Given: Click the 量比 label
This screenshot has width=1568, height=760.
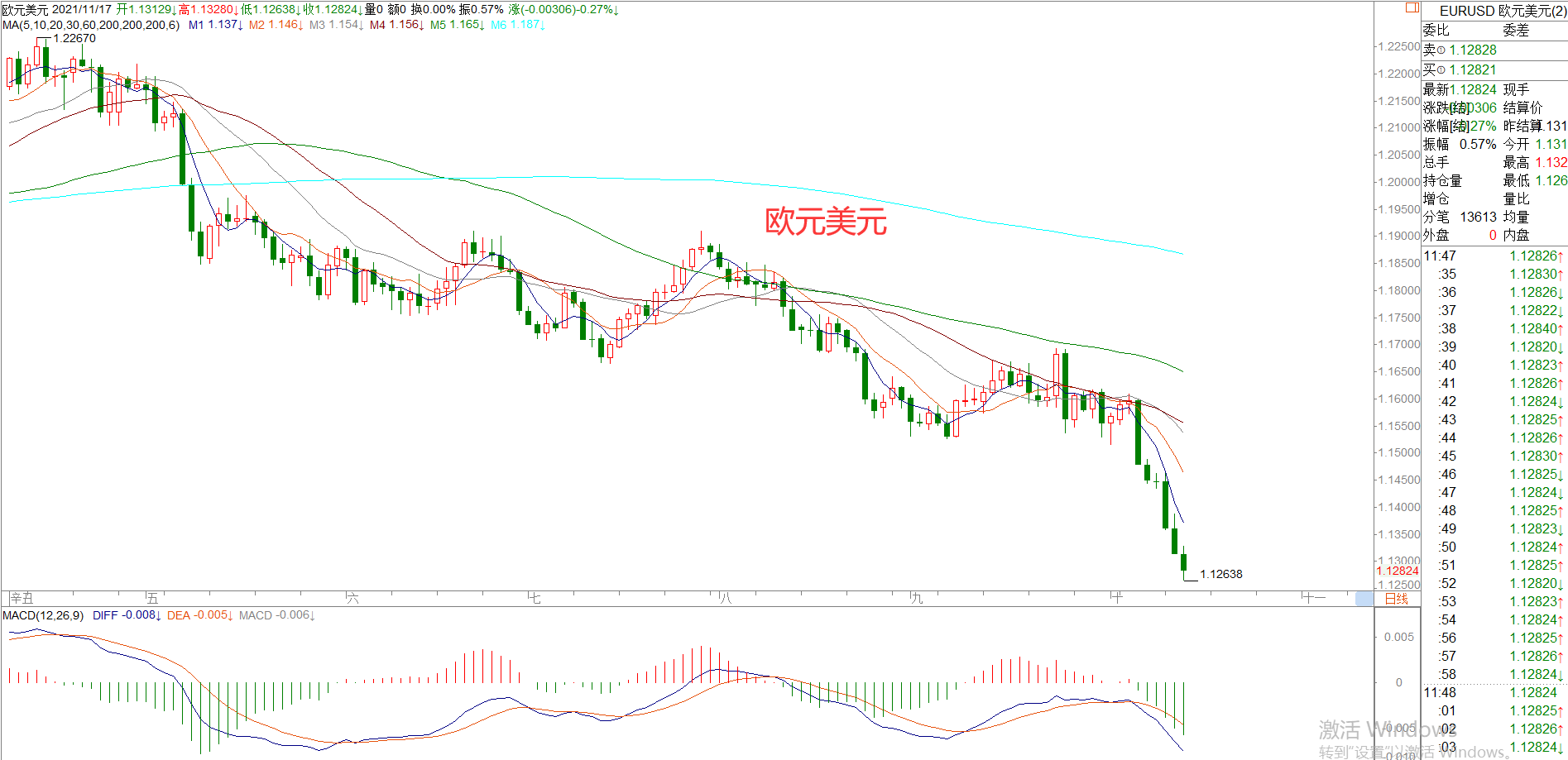Looking at the screenshot, I should (x=1516, y=198).
